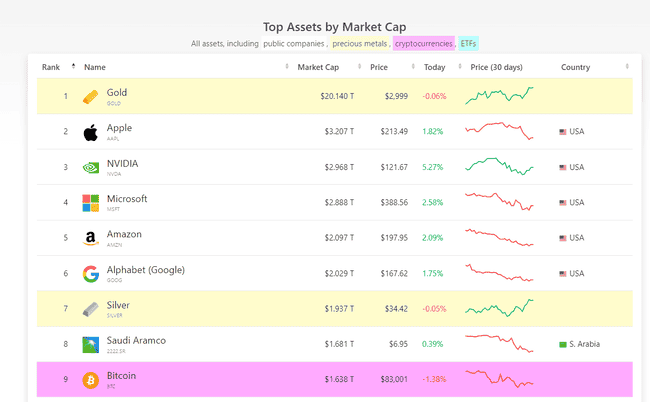The image size is (650, 402).
Task: Sort table by Rank column
Action: (x=51, y=67)
